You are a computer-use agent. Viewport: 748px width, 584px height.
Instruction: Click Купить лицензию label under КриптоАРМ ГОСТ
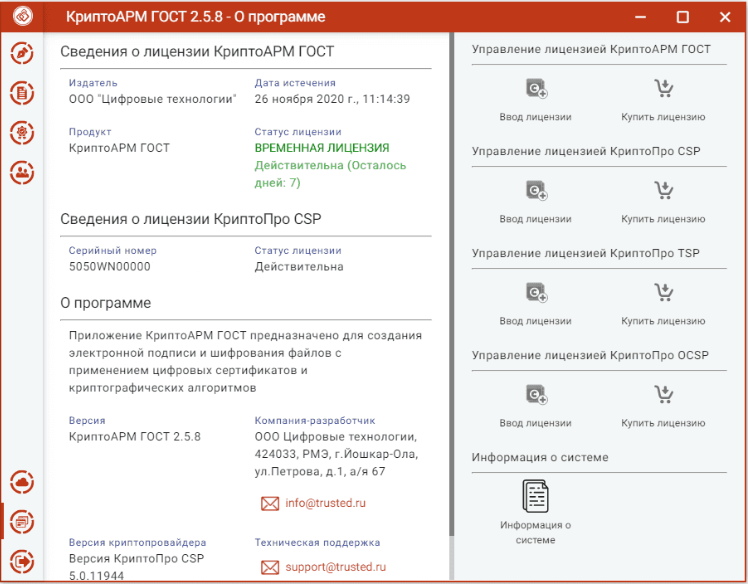[663, 117]
